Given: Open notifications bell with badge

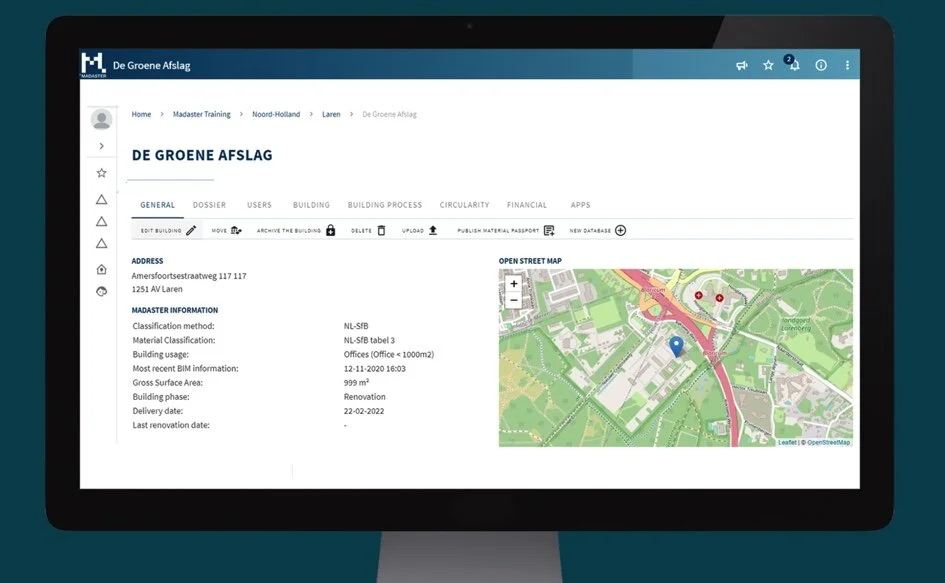Looking at the screenshot, I should [793, 64].
